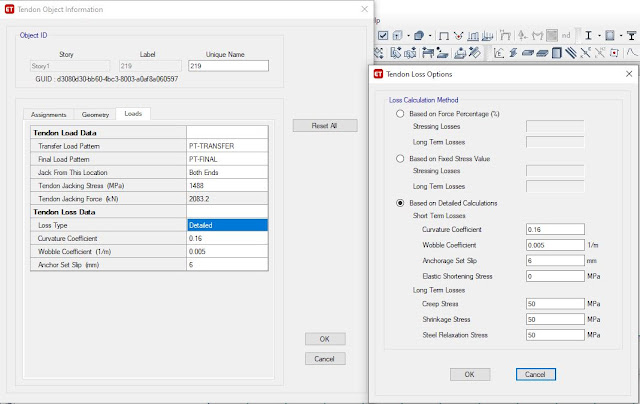This screenshot has width=640, height=404.
Task: Open dropdown arrow beside concrete shell icon
Action: coord(621,36)
